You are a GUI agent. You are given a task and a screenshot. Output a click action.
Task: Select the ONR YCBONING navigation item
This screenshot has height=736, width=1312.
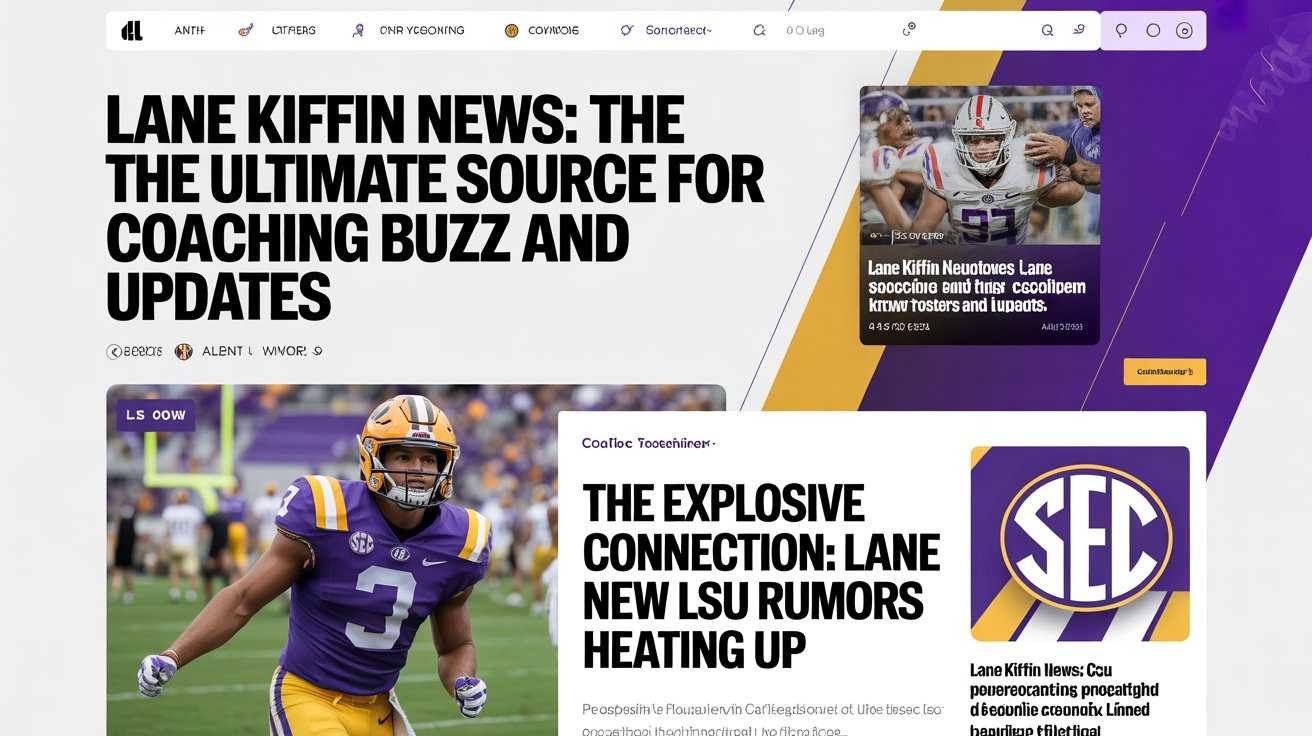pyautogui.click(x=422, y=31)
